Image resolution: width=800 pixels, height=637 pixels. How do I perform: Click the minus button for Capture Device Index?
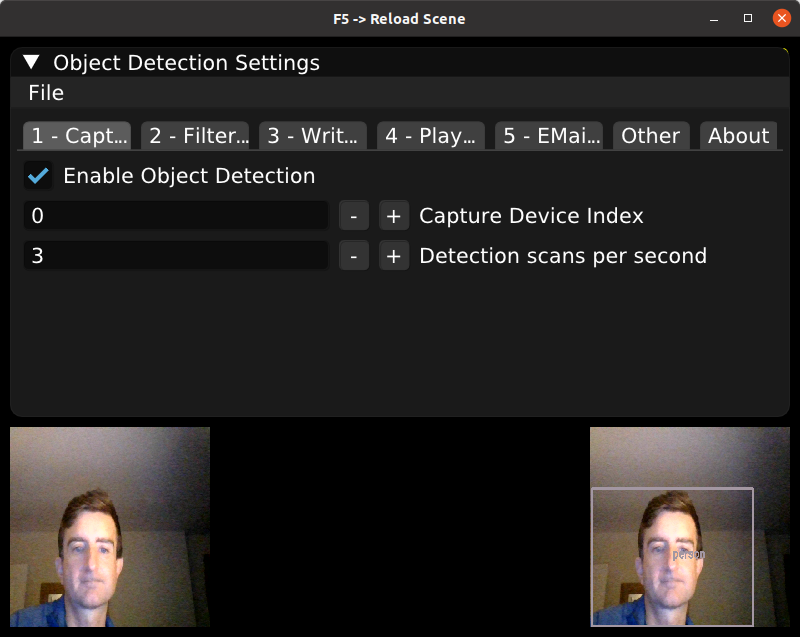[x=353, y=215]
